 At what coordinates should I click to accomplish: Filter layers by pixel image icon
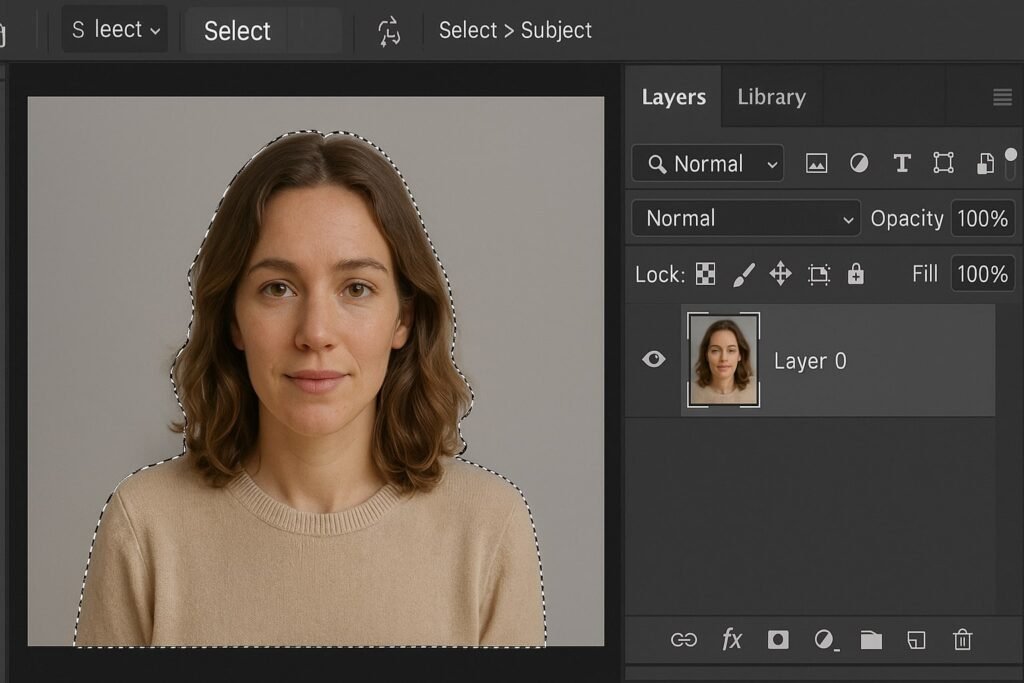tap(816, 163)
